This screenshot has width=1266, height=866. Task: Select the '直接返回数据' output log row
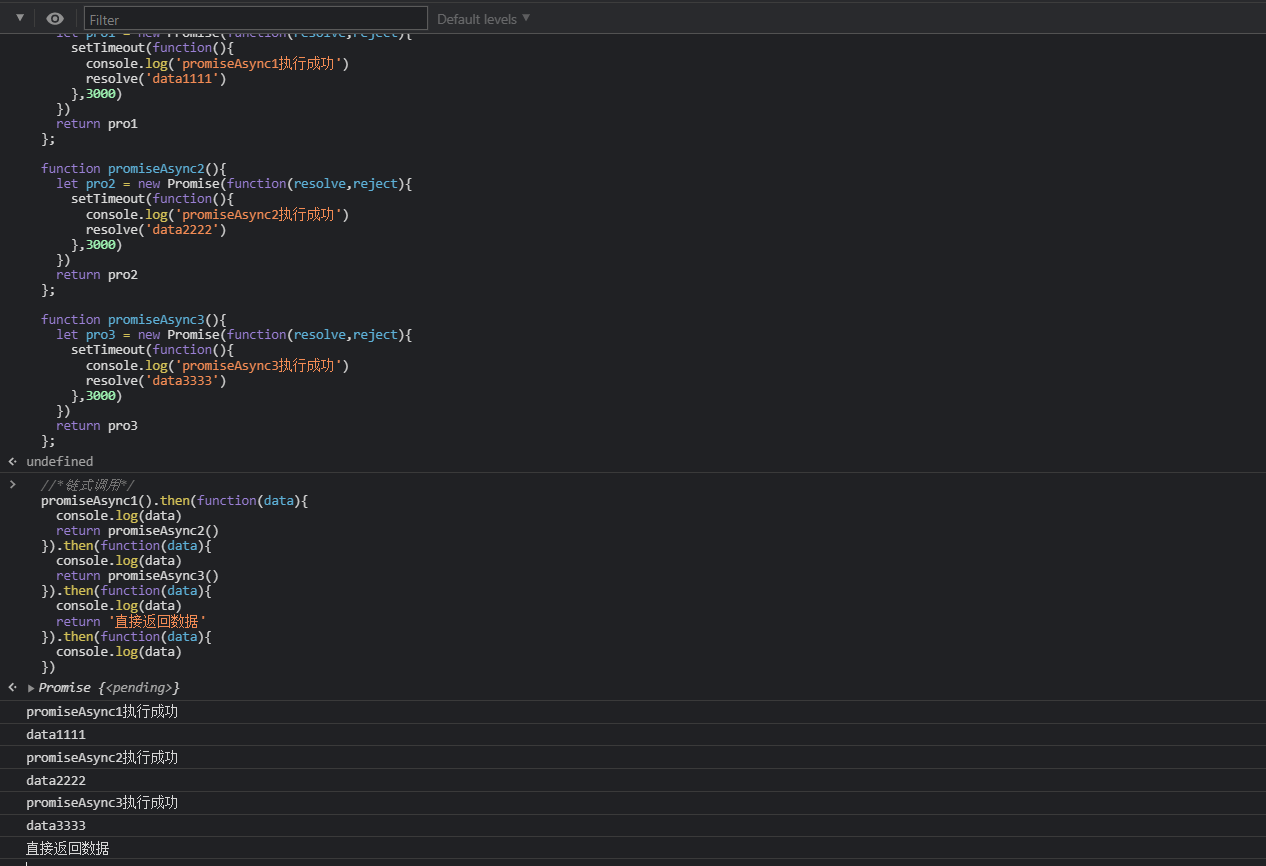coord(633,848)
